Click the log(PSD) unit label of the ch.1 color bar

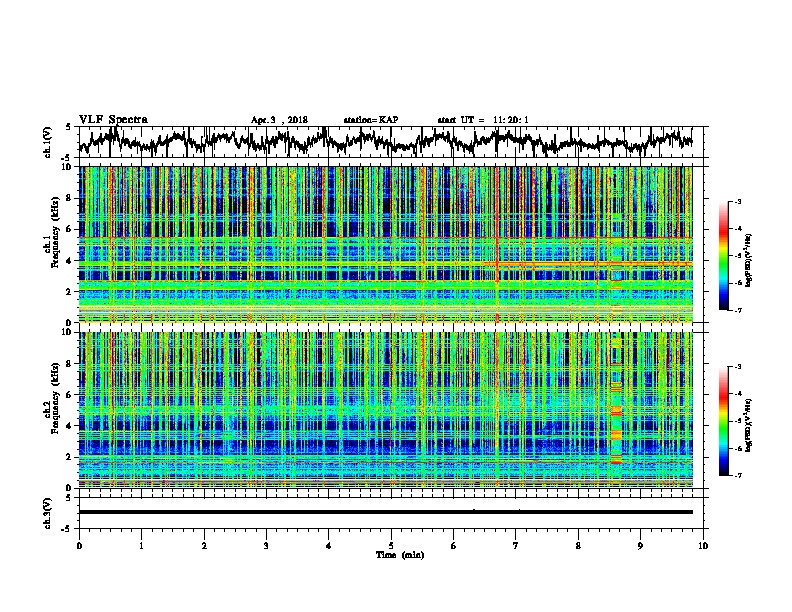749,260
